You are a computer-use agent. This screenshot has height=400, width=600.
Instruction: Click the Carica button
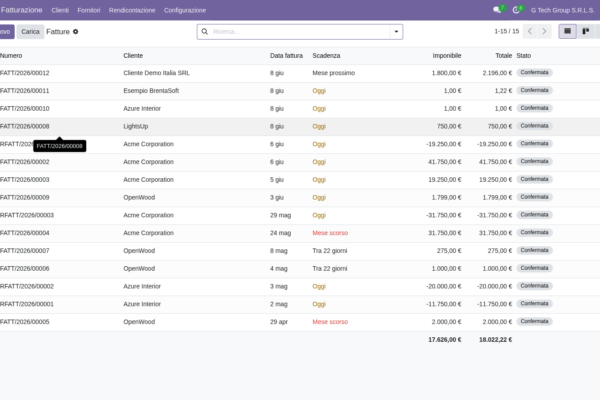30,32
